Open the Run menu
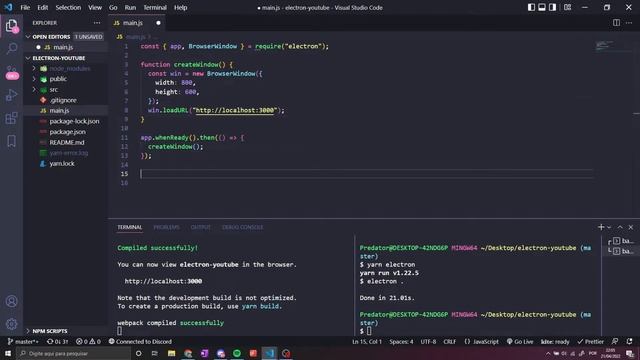The width and height of the screenshot is (640, 360). [130, 7]
